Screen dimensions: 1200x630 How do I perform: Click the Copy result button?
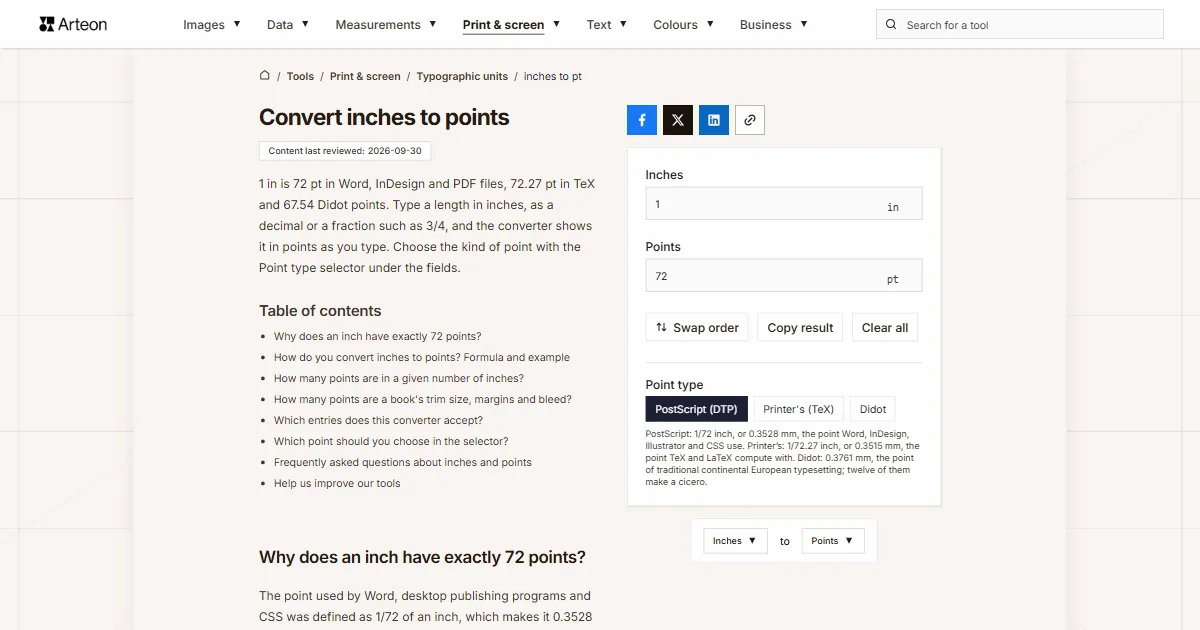coord(800,327)
